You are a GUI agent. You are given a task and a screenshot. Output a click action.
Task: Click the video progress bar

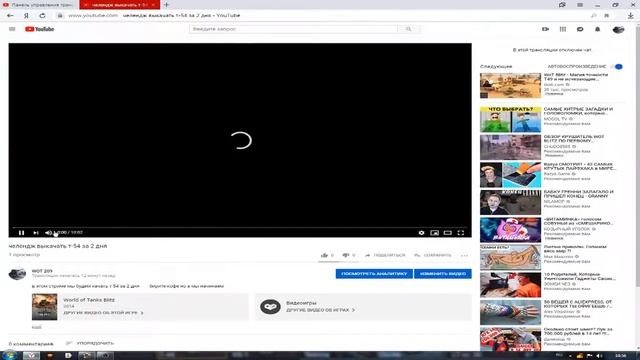point(240,227)
